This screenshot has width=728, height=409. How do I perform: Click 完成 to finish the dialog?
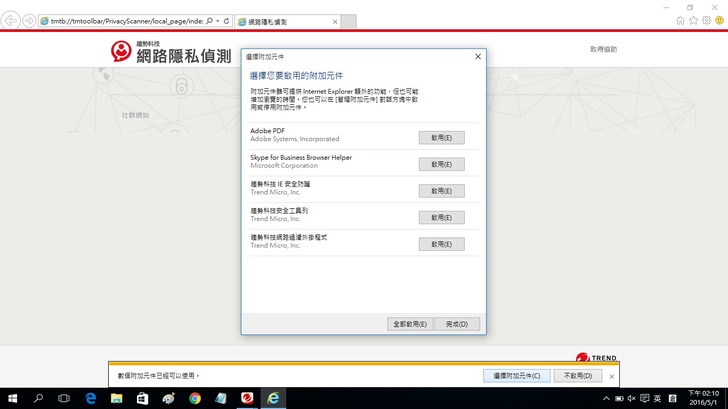pyautogui.click(x=457, y=324)
